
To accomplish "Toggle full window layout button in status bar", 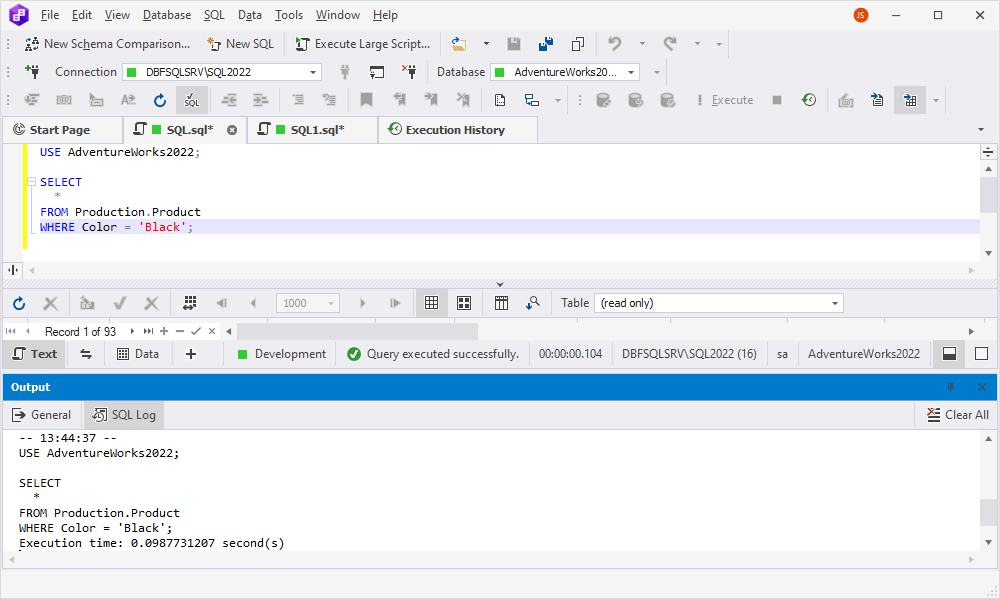I will 982,354.
